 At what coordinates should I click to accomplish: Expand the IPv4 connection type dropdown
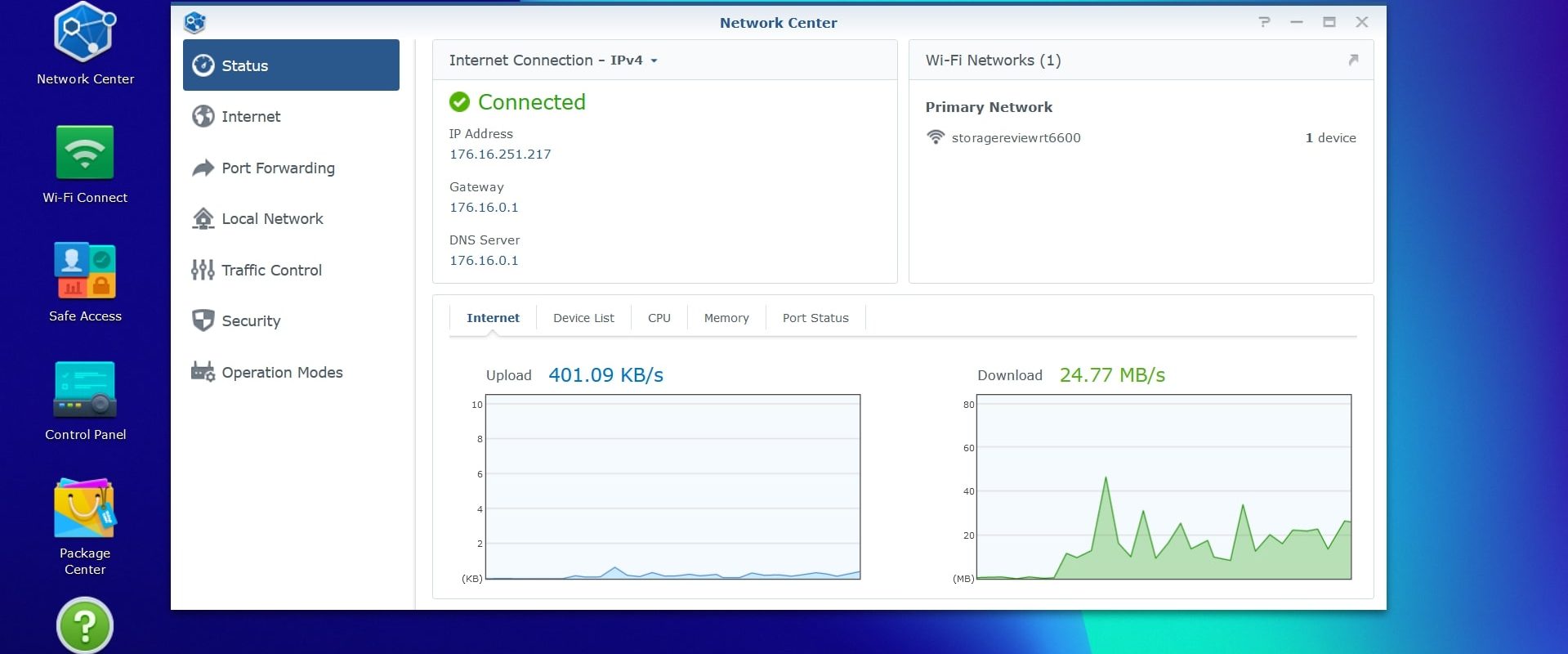(x=634, y=60)
